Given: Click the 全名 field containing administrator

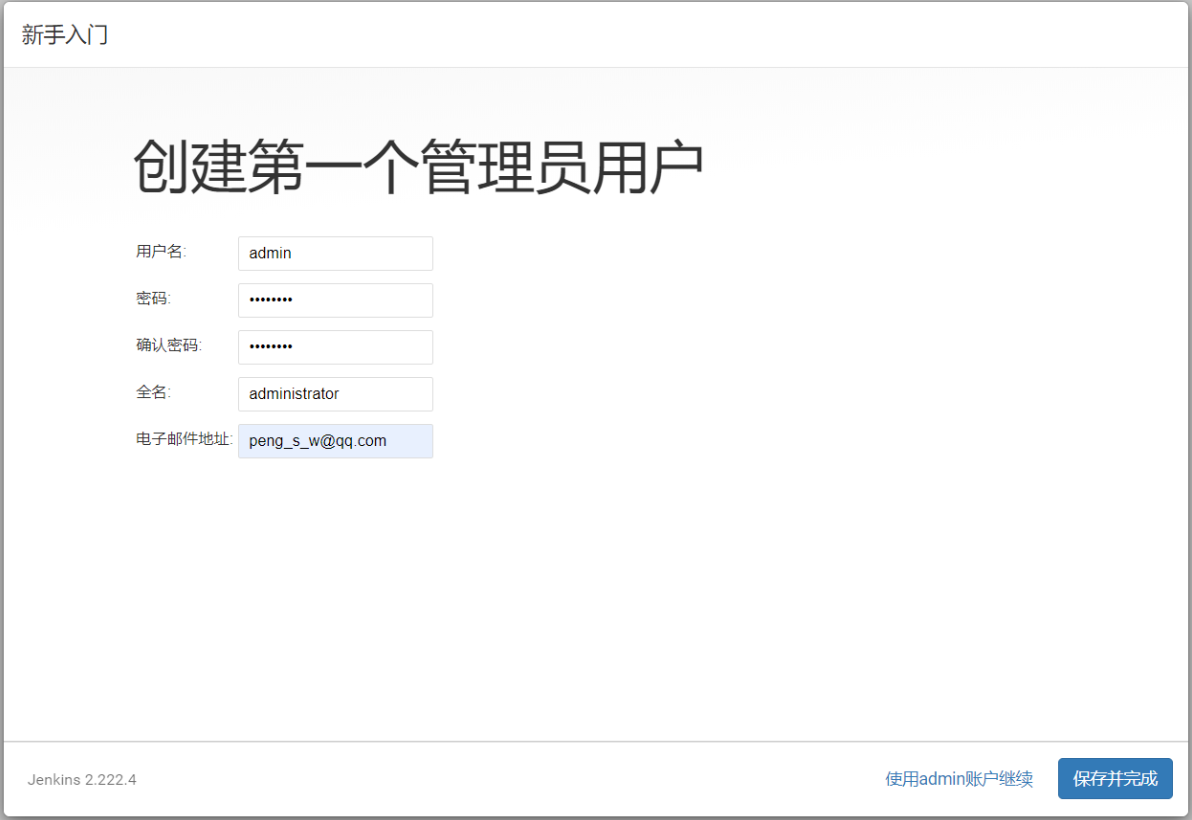Looking at the screenshot, I should pyautogui.click(x=335, y=394).
